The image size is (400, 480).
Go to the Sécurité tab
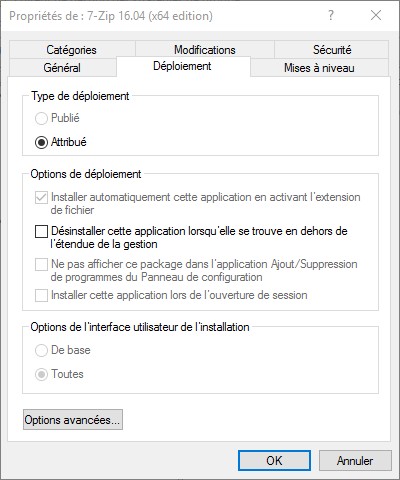tap(332, 50)
